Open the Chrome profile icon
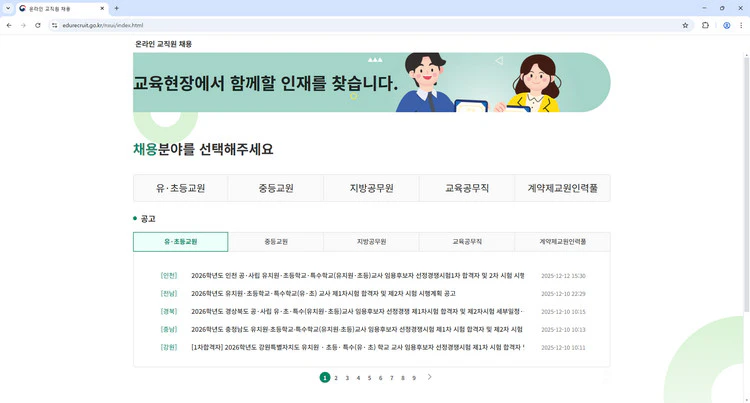The image size is (750, 403). (727, 25)
